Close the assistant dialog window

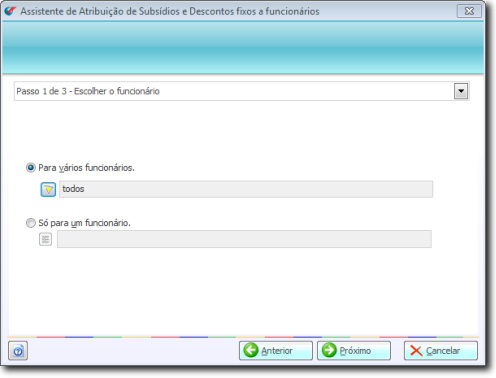coord(469,11)
